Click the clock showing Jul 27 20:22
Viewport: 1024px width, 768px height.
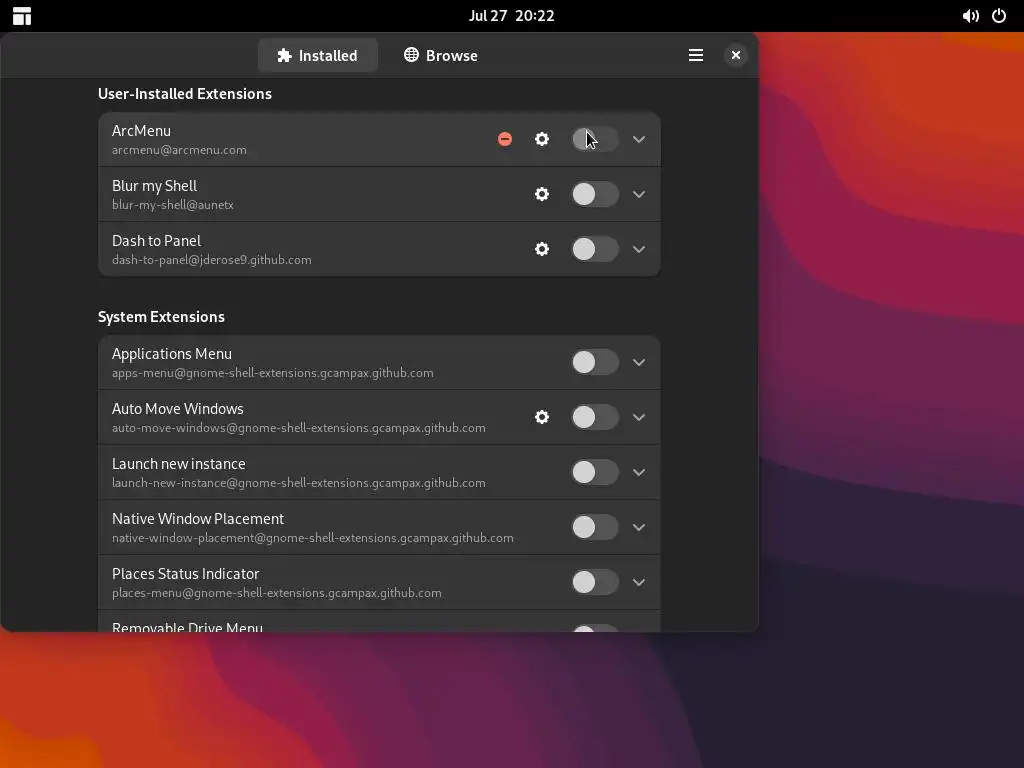(511, 16)
